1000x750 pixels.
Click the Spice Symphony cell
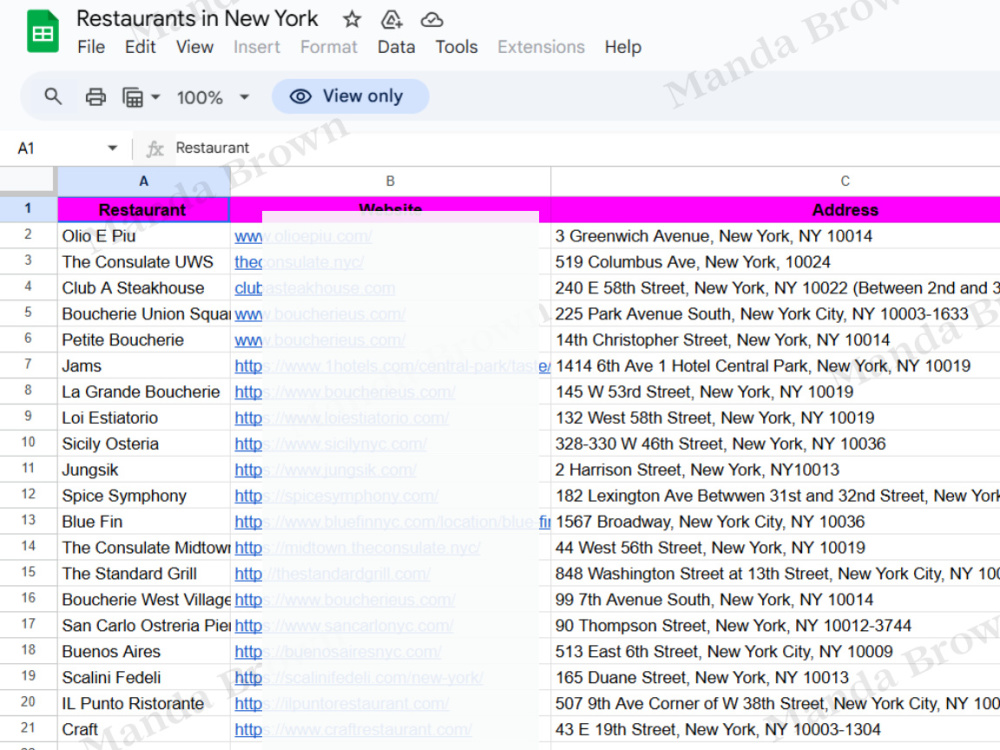tap(143, 496)
